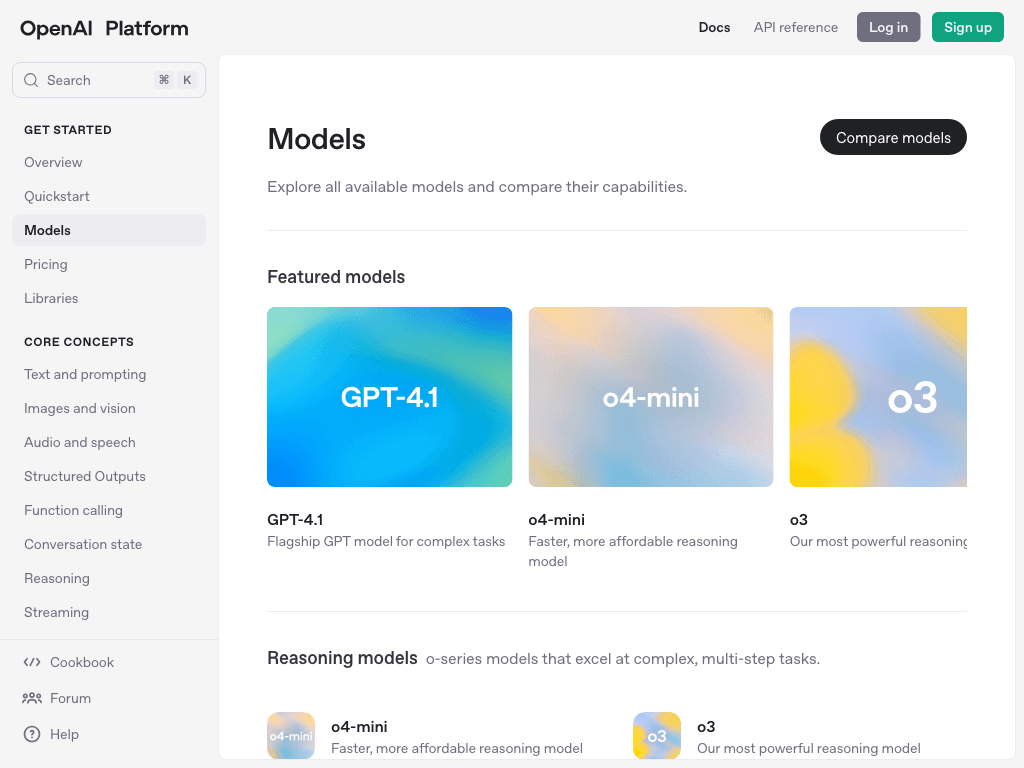Click the featured o4-mini card title
Screen dimensions: 1024x768
[556, 520]
